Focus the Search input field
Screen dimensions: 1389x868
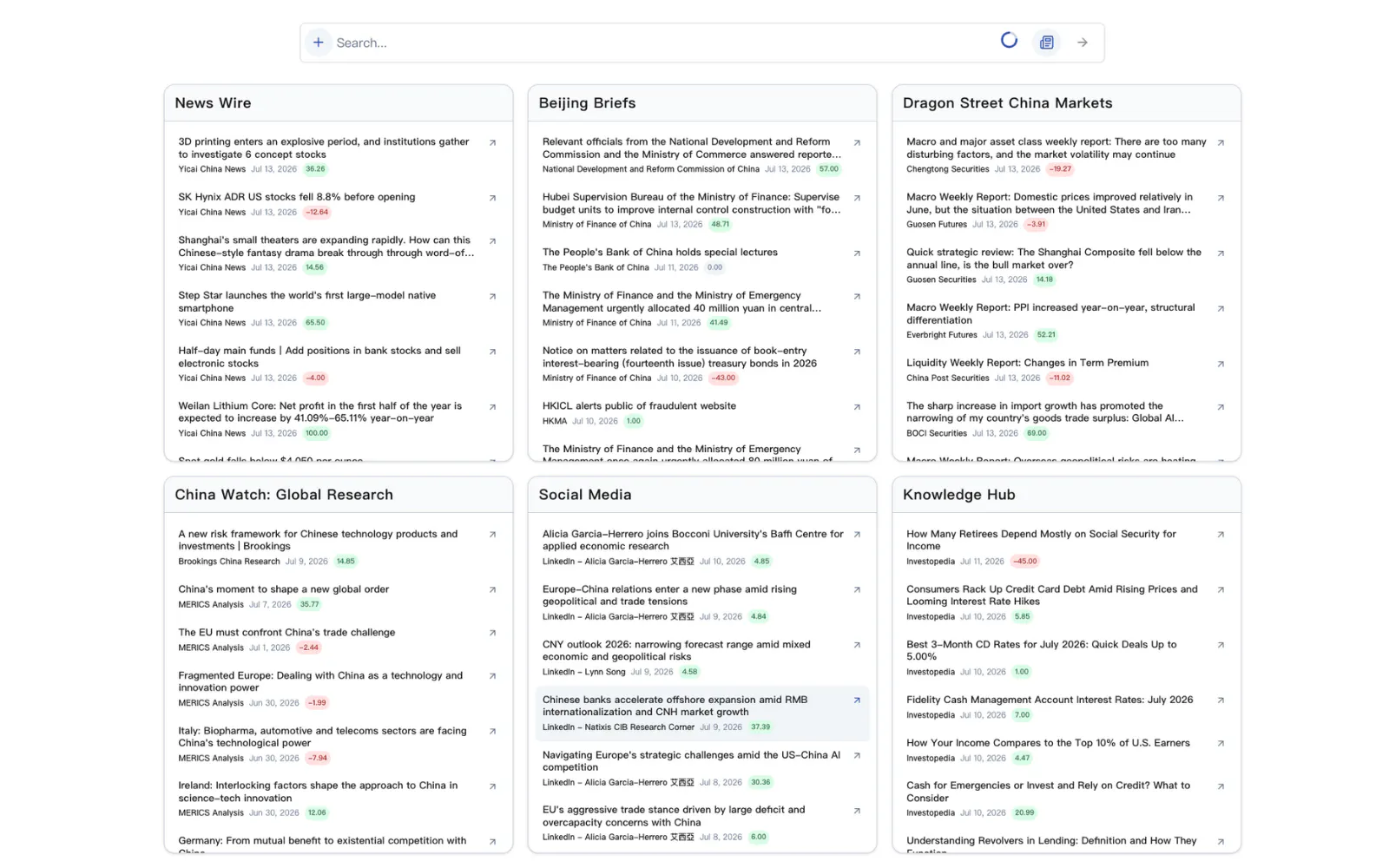coord(660,43)
